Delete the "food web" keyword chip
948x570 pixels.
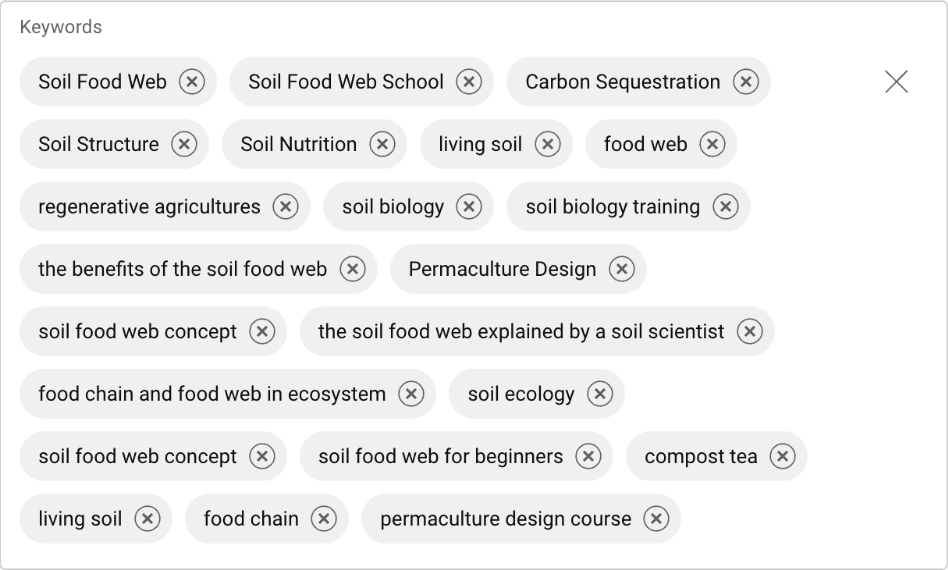click(x=712, y=144)
